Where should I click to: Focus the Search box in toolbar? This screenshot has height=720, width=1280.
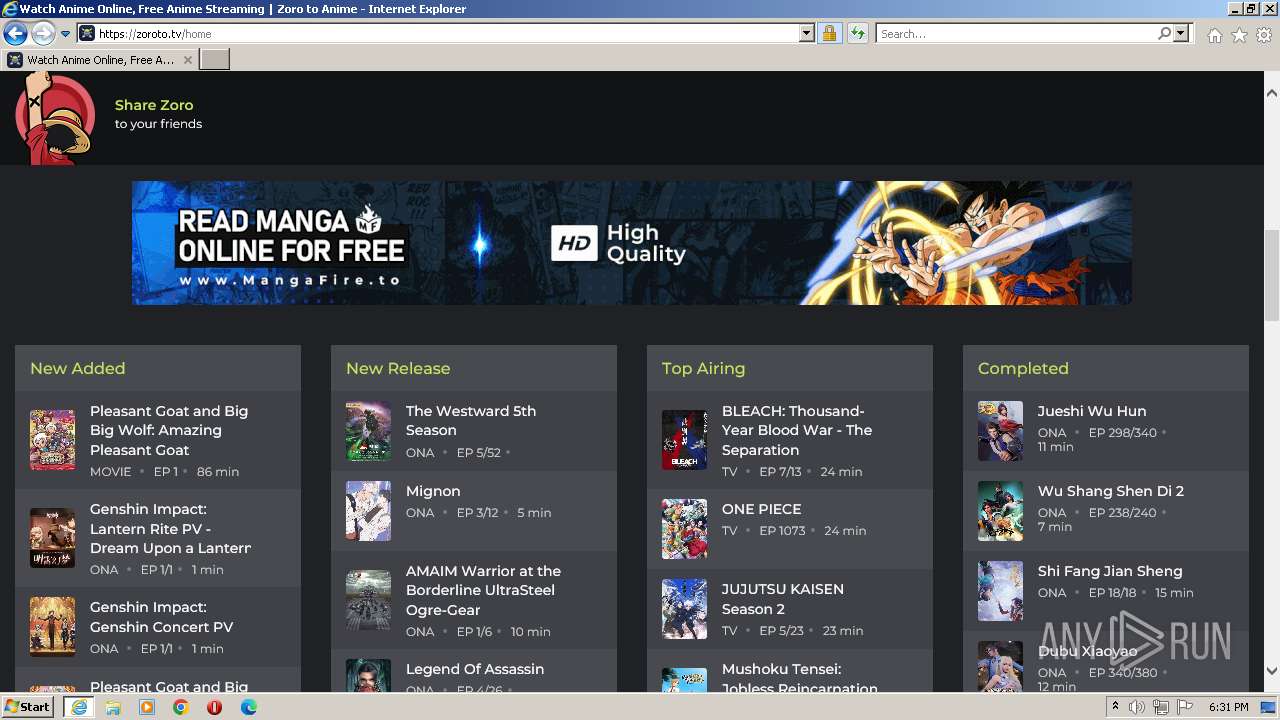(1015, 34)
